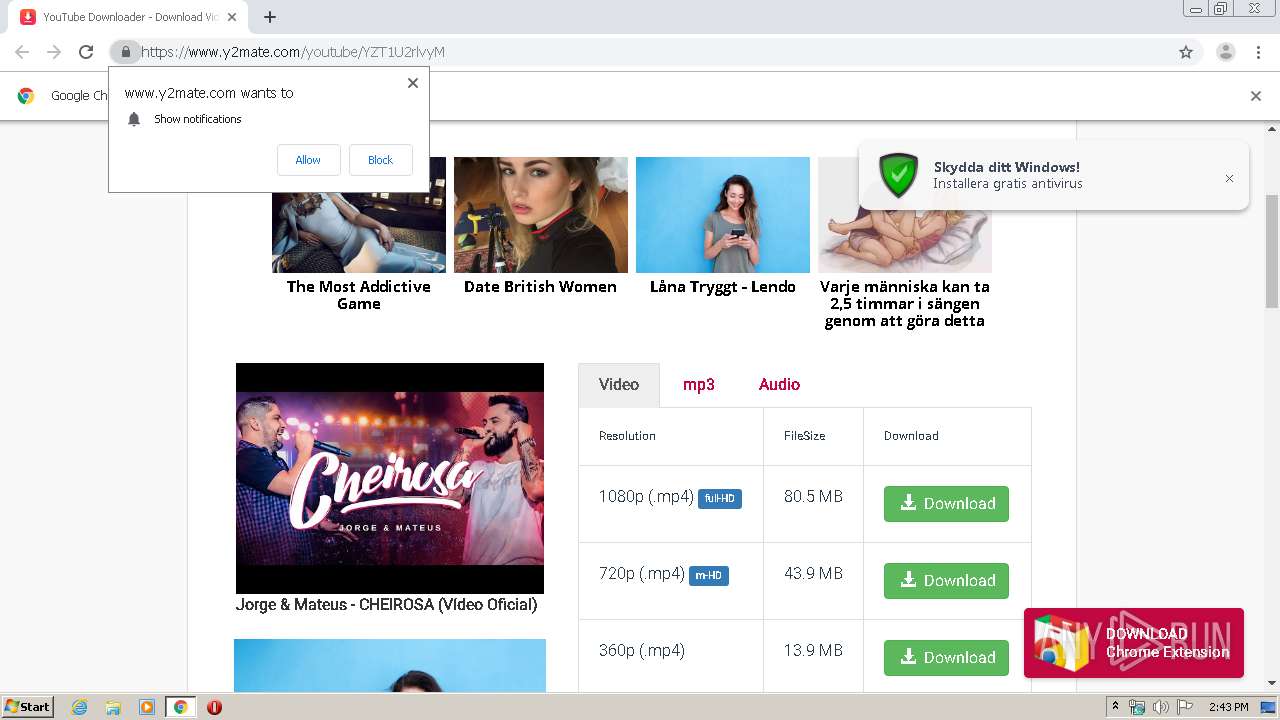The image size is (1280, 720).
Task: Click the 2:43 PM system clock
Action: pos(1229,707)
